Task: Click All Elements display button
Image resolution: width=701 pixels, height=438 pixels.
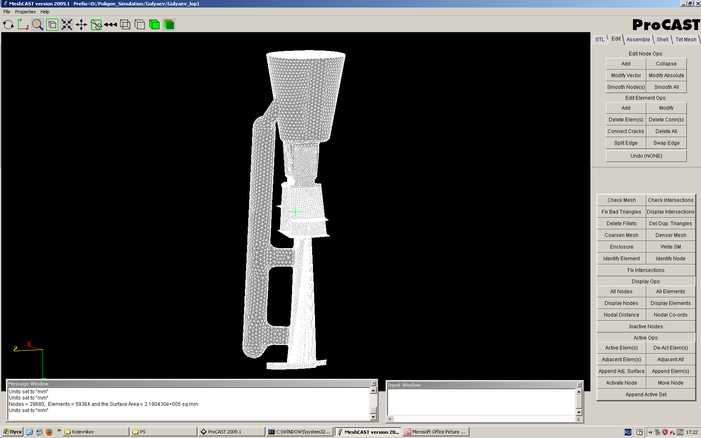Action: click(x=671, y=291)
